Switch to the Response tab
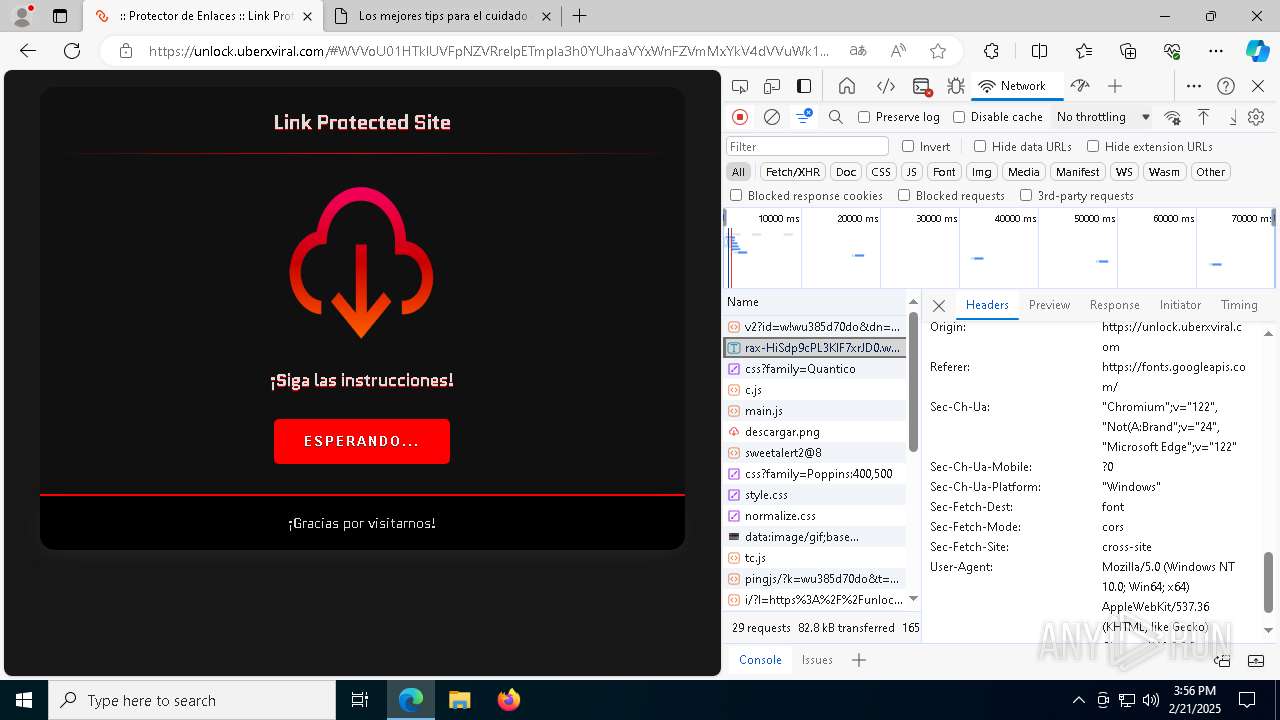1280x720 pixels. (1114, 305)
